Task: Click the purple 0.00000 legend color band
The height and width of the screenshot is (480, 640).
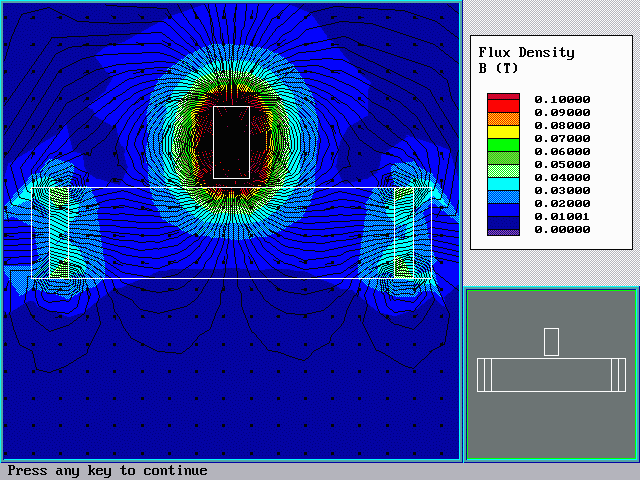Action: [503, 233]
